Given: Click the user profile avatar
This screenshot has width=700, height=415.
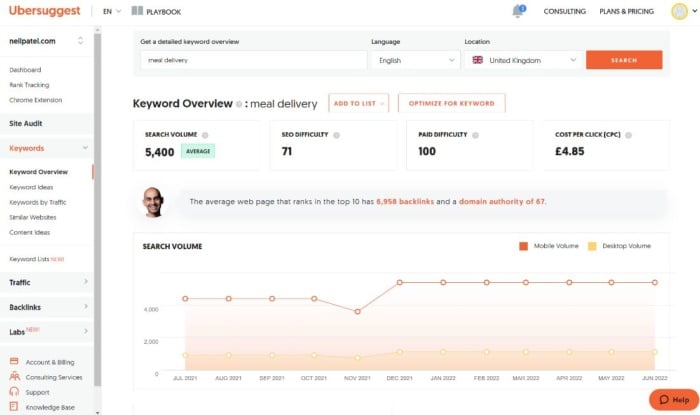Looking at the screenshot, I should (679, 11).
